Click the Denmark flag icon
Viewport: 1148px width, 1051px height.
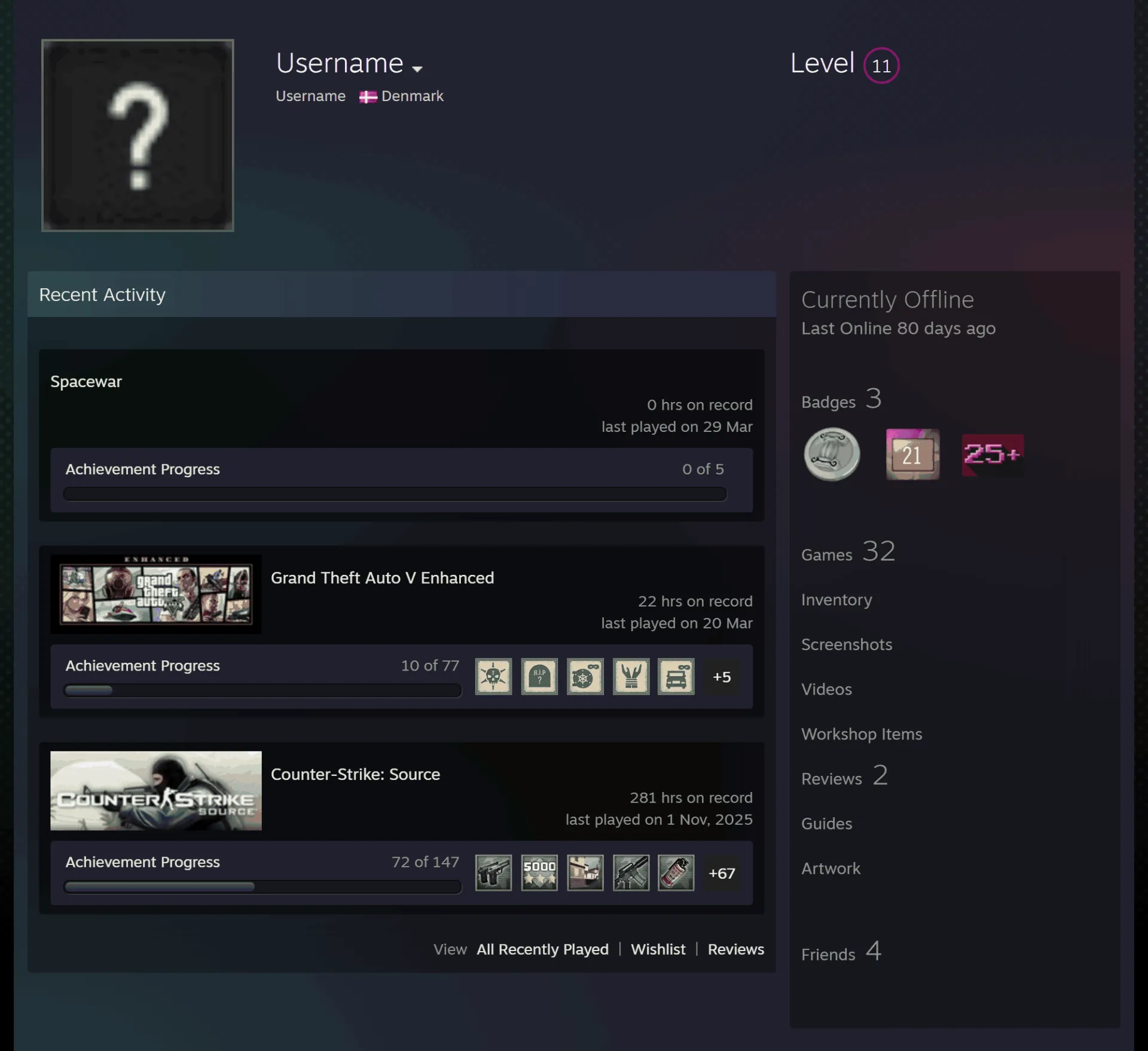coord(368,97)
